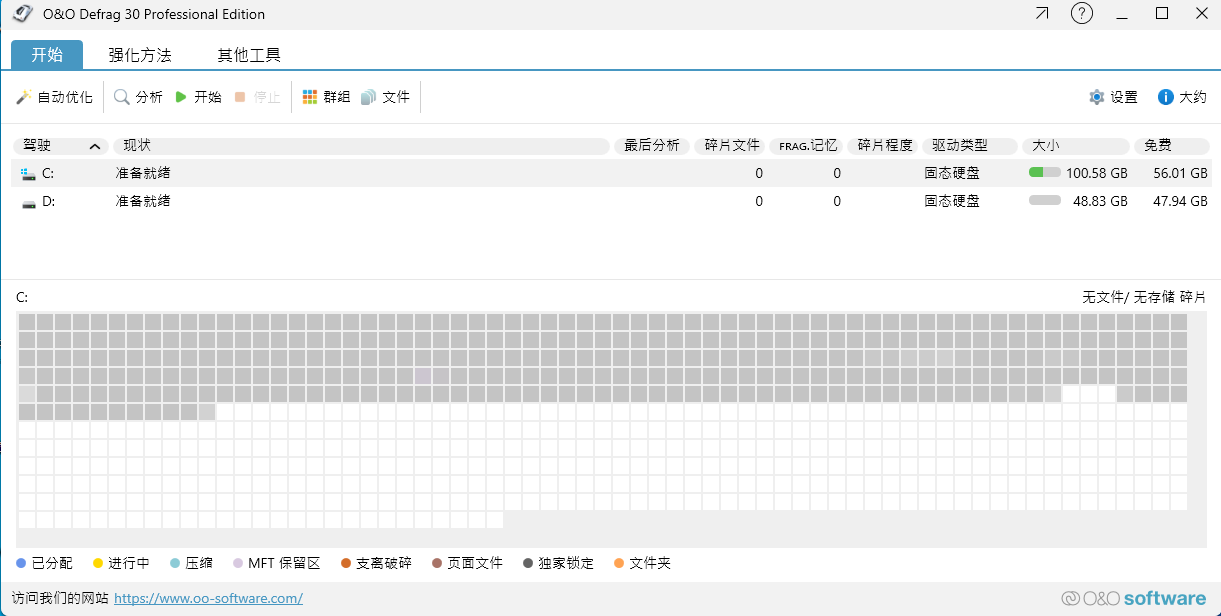1221x616 pixels.
Task: Select the C: drive row
Action: (300, 173)
